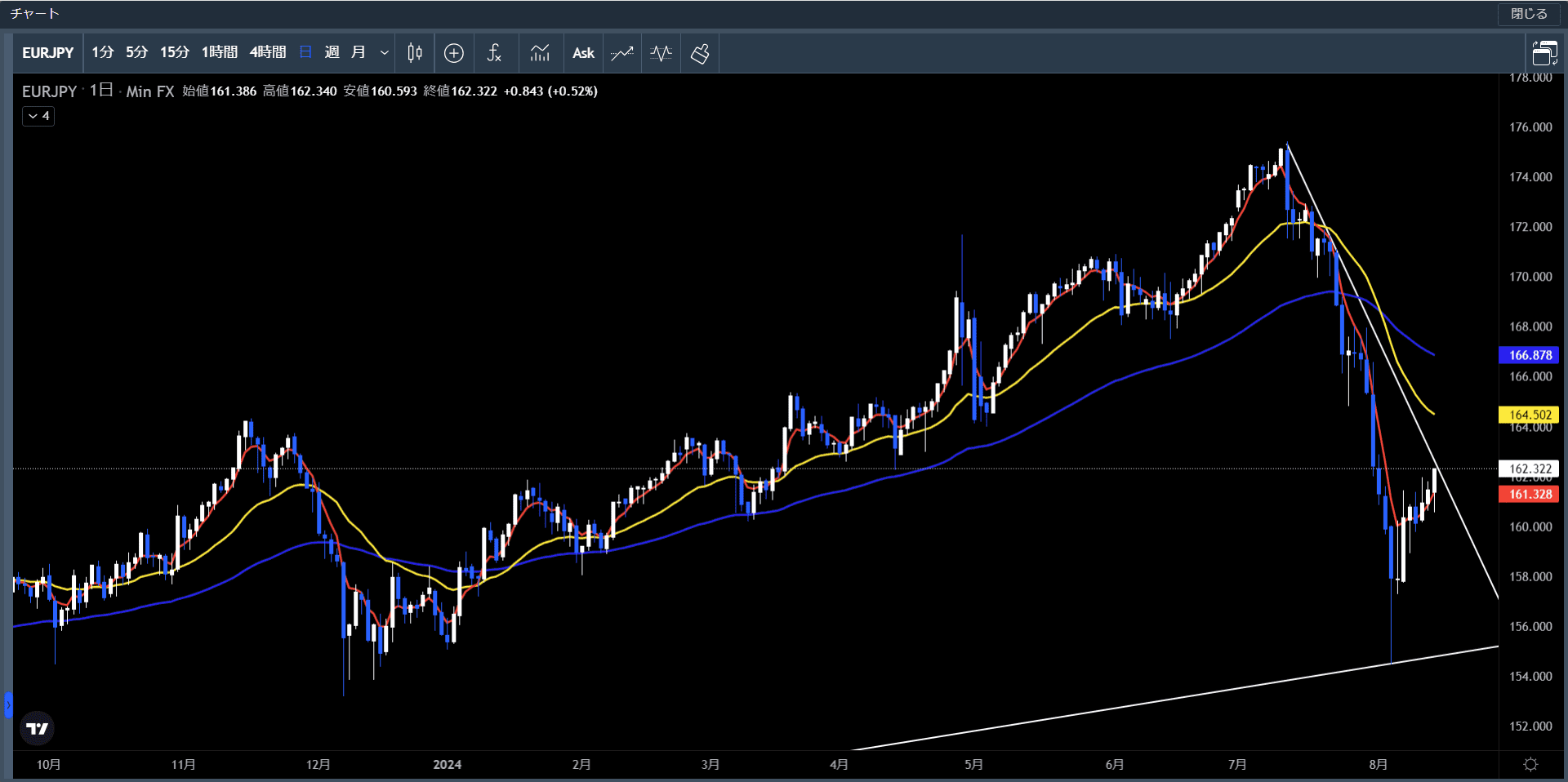Viewport: 1568px width, 782px height.
Task: Click the current price 162.322 label
Action: coord(1530,469)
